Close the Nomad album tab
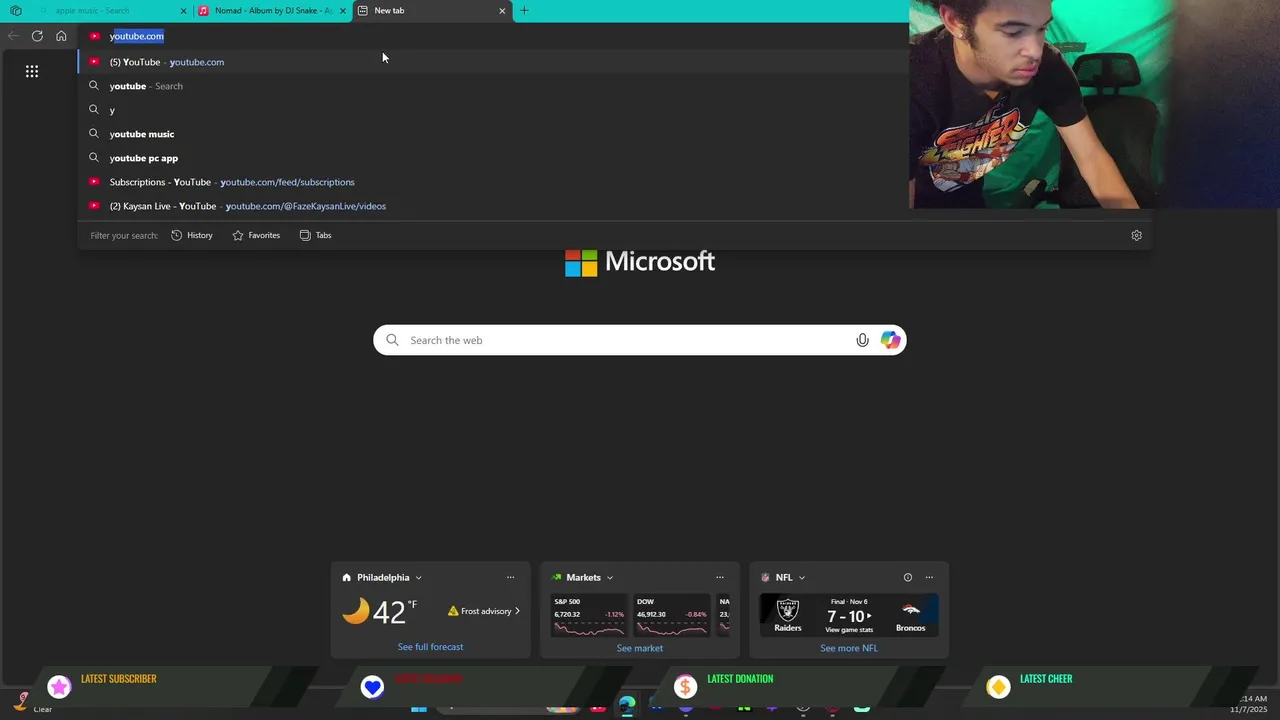 pos(343,11)
